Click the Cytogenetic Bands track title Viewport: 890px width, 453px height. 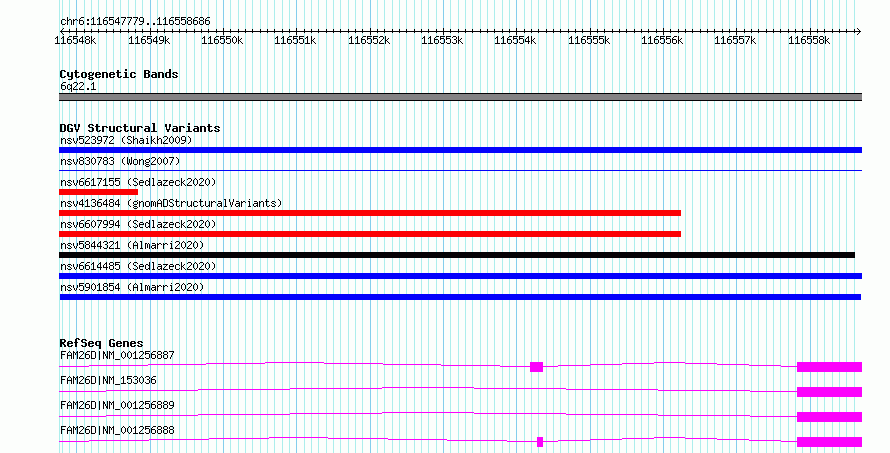[119, 74]
